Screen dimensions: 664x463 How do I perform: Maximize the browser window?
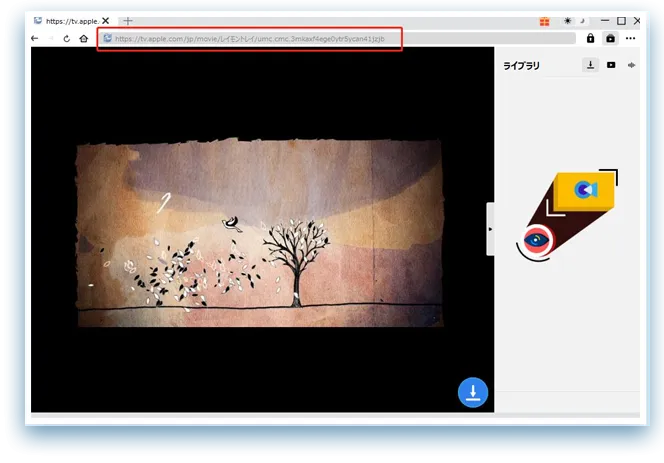(621, 21)
